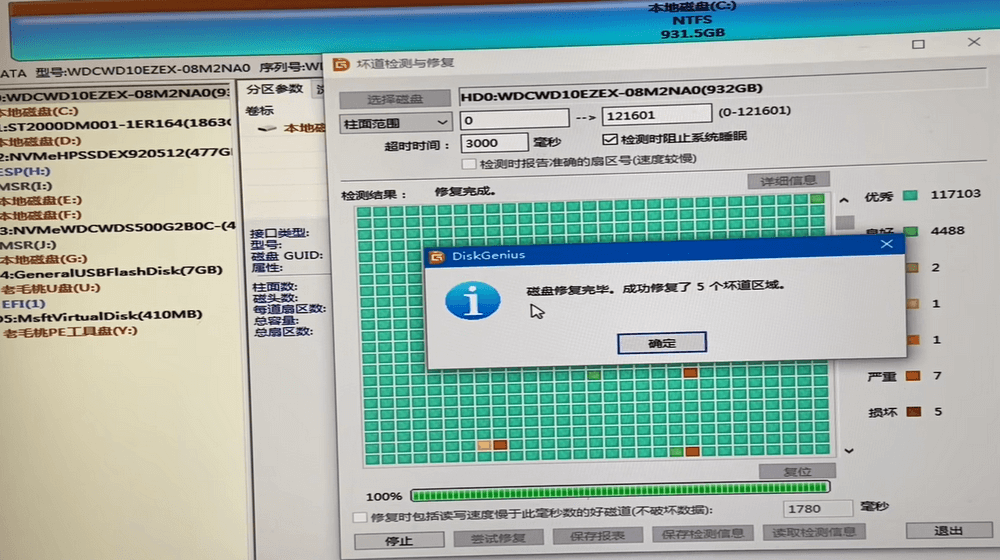This screenshot has height=560, width=1000.
Task: Switch to the 分区参数 tab
Action: tap(275, 89)
